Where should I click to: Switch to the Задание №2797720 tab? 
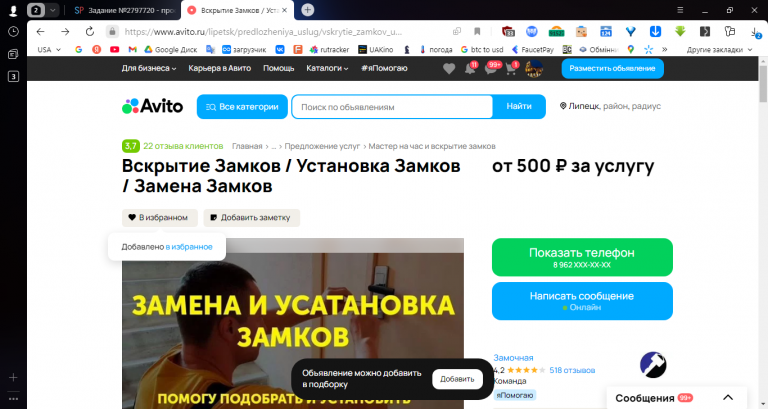[125, 10]
